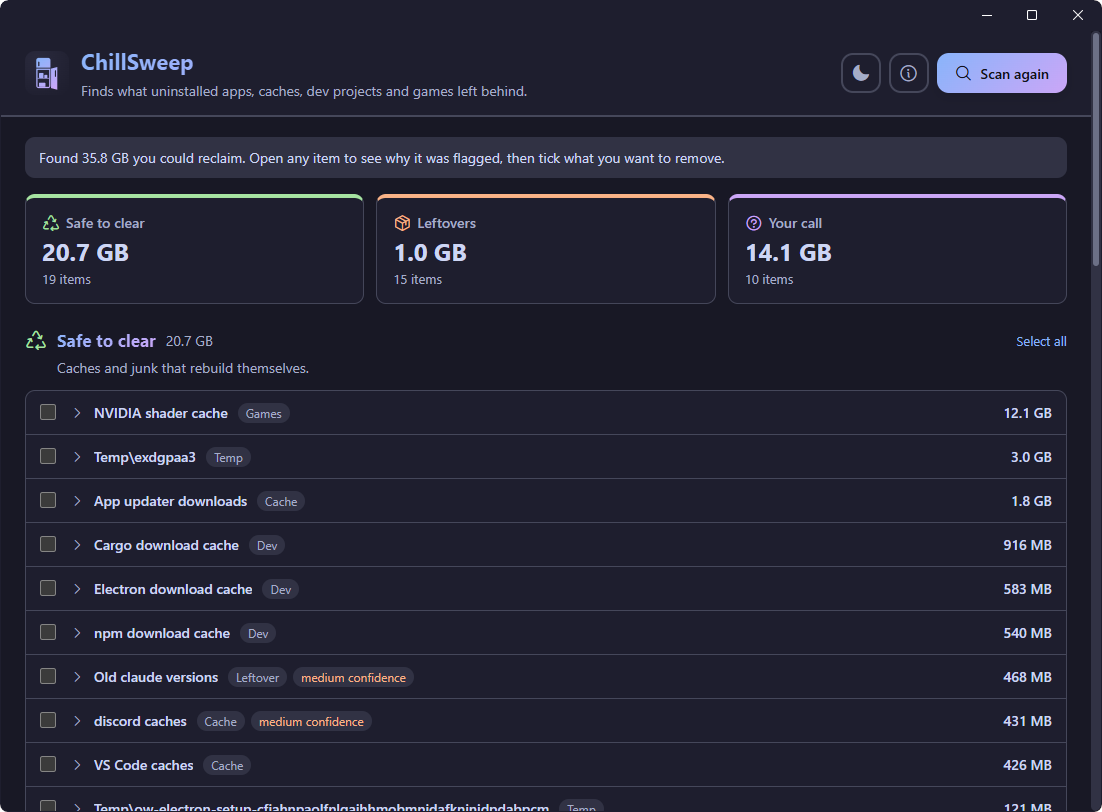Tick the Temp\exdgpaa3 checkbox

pyautogui.click(x=48, y=456)
